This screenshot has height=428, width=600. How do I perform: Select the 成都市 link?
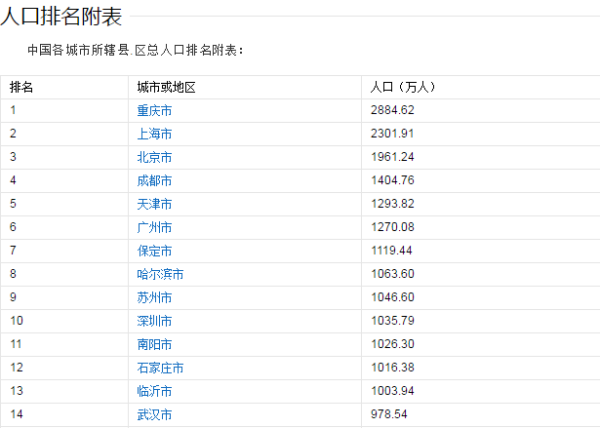[x=154, y=180]
